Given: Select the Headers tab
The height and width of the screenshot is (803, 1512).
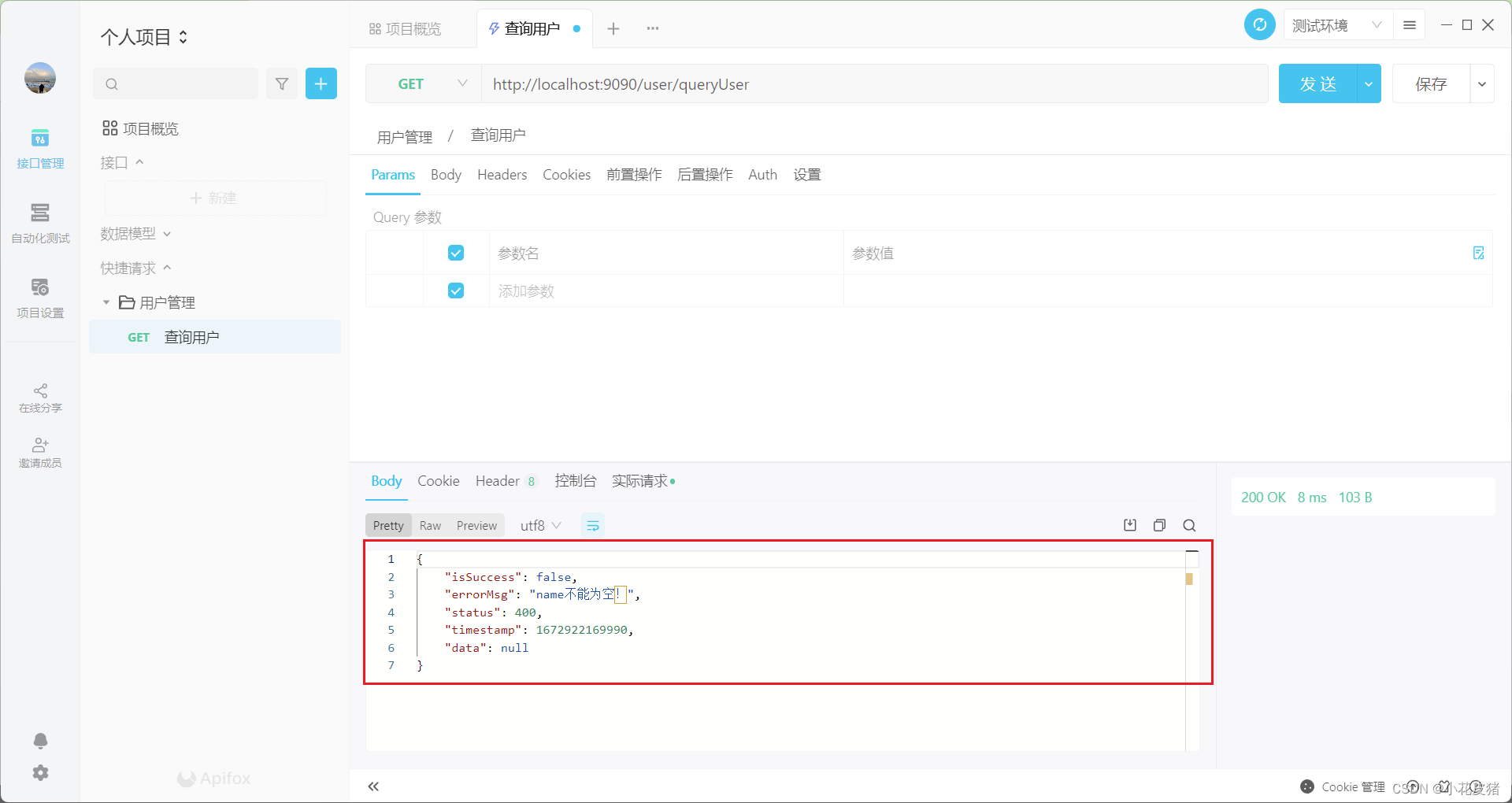Looking at the screenshot, I should 502,175.
